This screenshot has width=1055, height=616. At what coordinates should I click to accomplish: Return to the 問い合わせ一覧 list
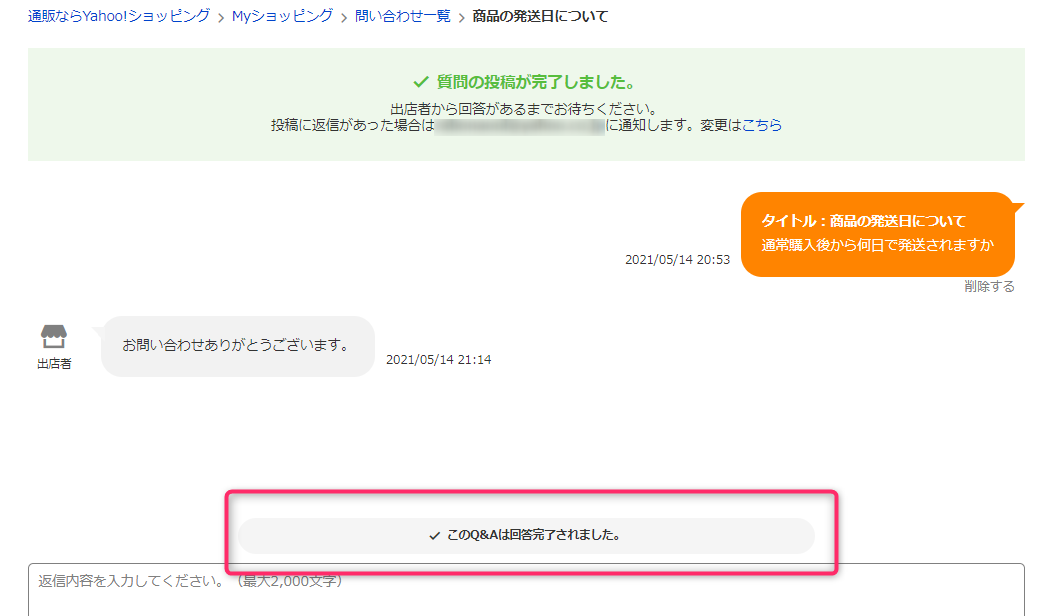tap(402, 16)
